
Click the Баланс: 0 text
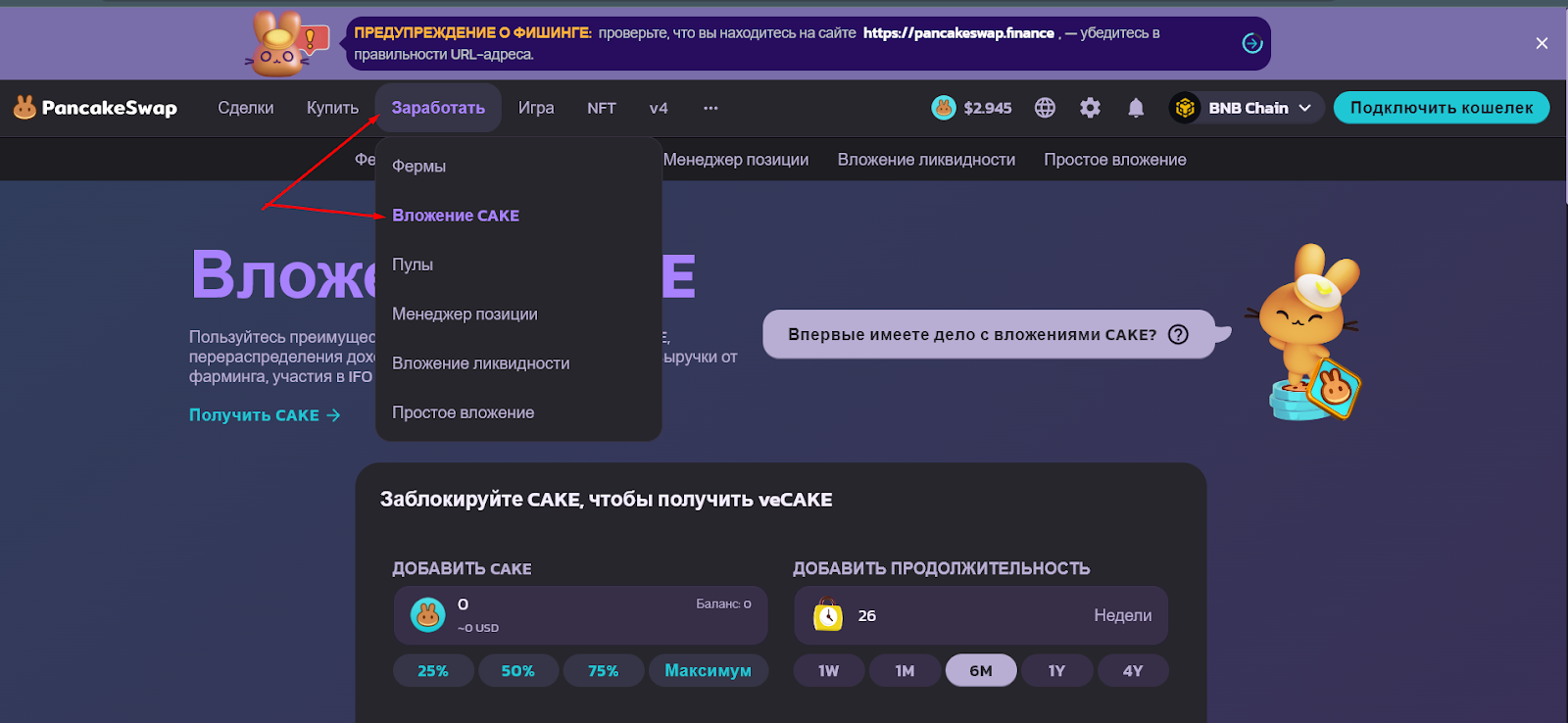(723, 603)
